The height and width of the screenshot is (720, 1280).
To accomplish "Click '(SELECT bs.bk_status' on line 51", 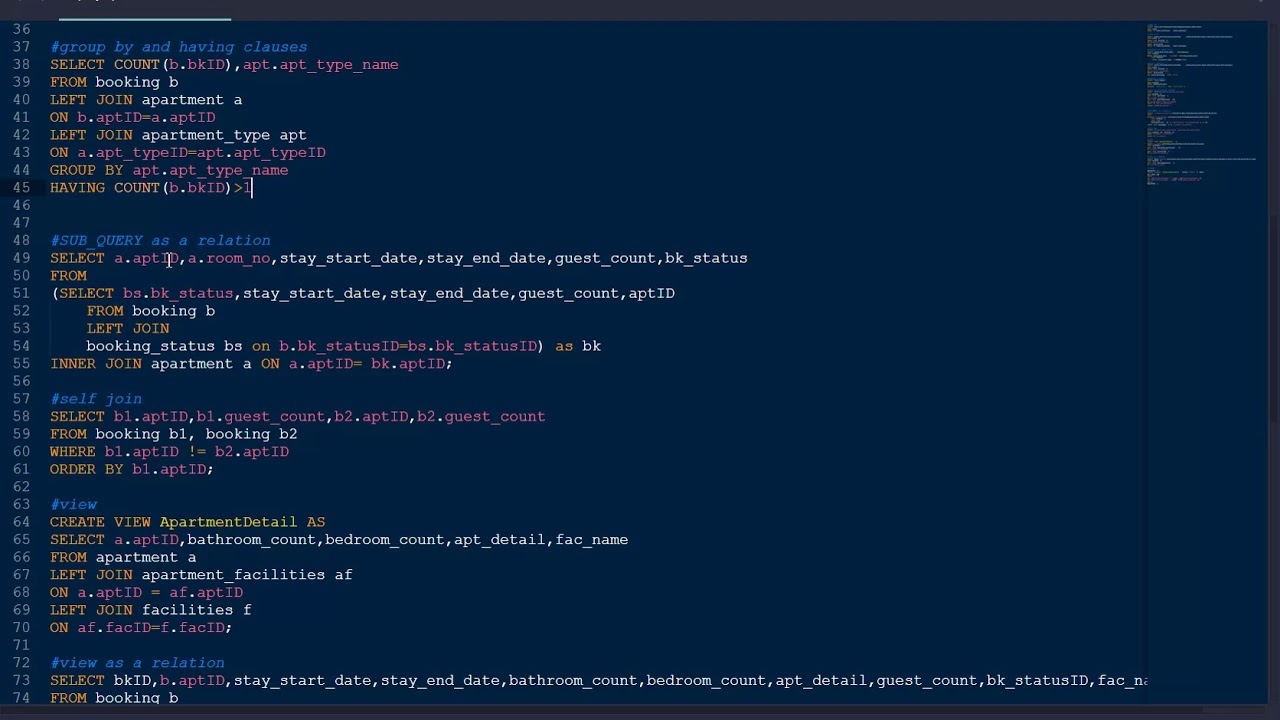I will (142, 294).
